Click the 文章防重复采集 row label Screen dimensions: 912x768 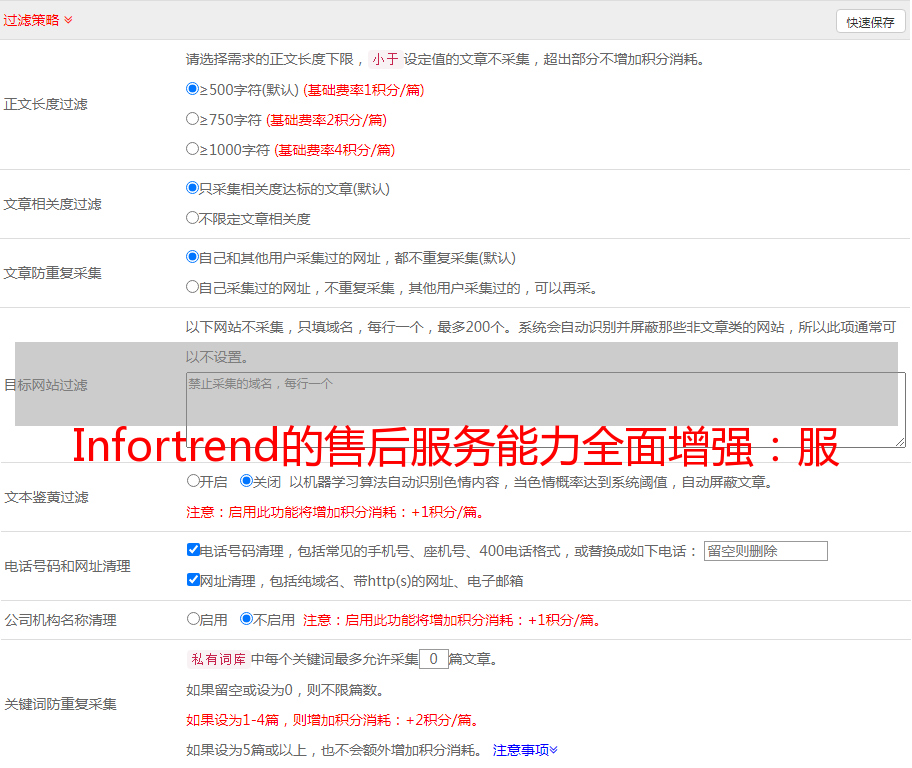click(53, 273)
